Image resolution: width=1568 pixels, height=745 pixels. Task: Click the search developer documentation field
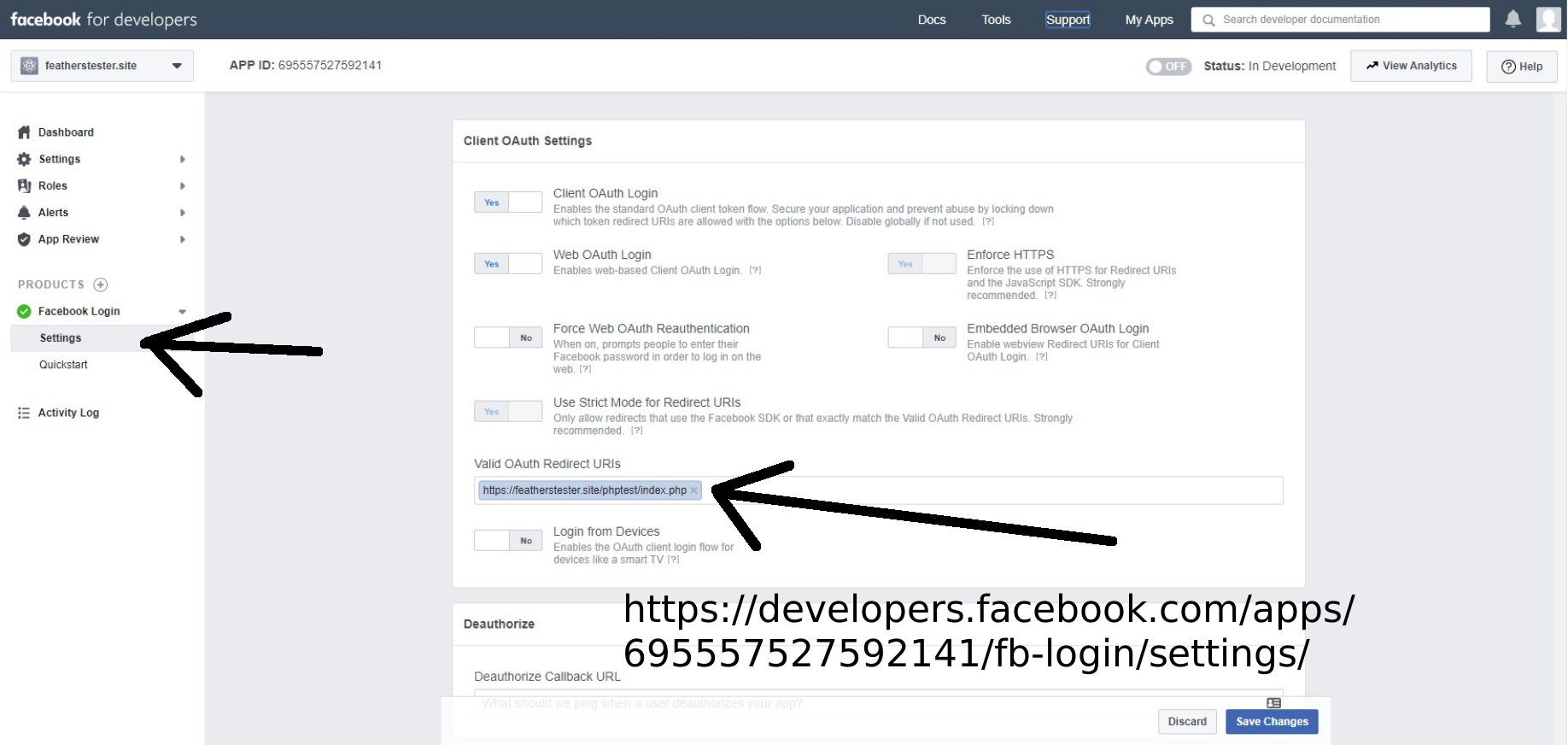pyautogui.click(x=1340, y=20)
